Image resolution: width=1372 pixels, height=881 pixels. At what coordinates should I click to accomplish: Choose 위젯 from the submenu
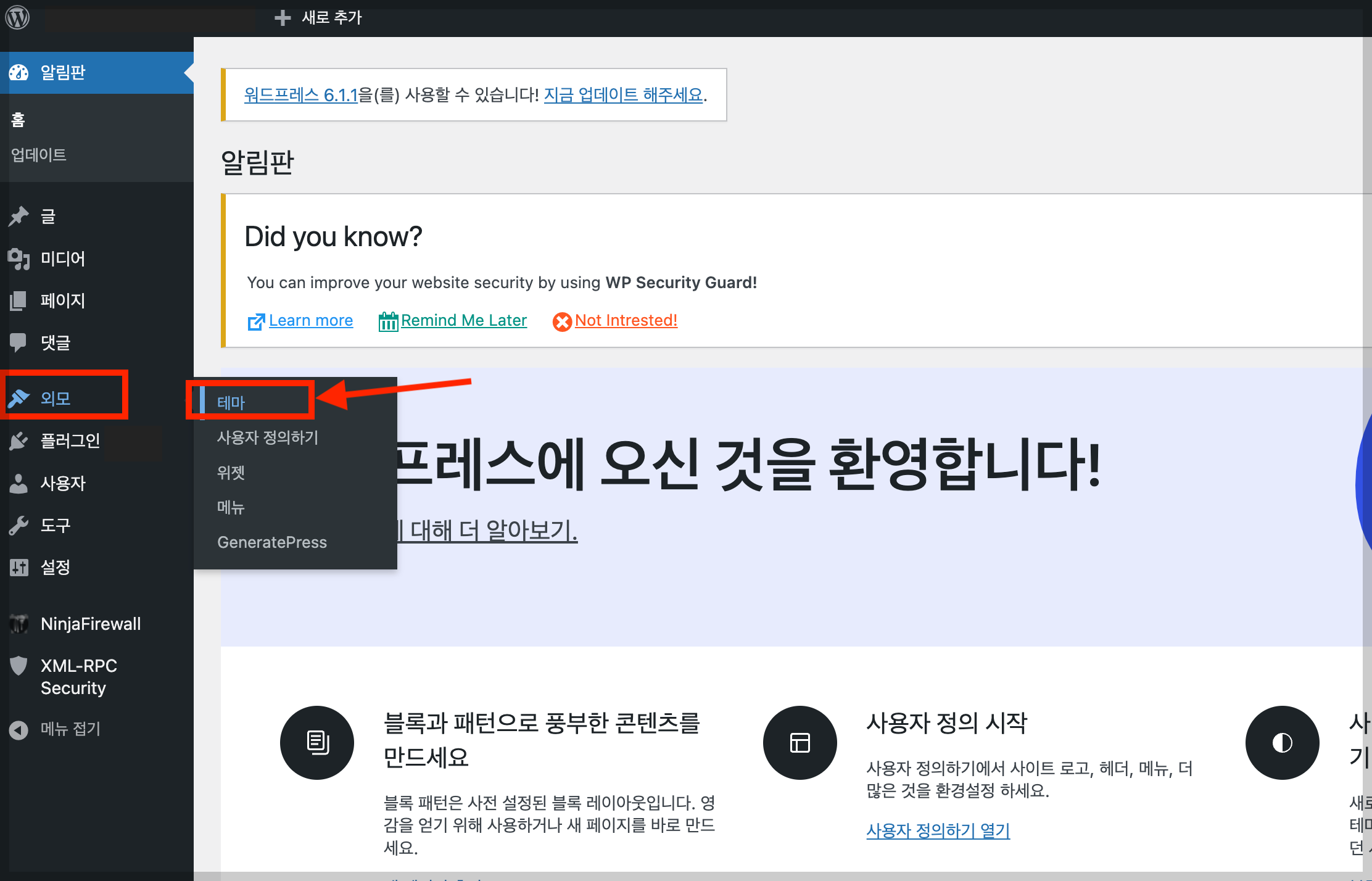point(231,473)
